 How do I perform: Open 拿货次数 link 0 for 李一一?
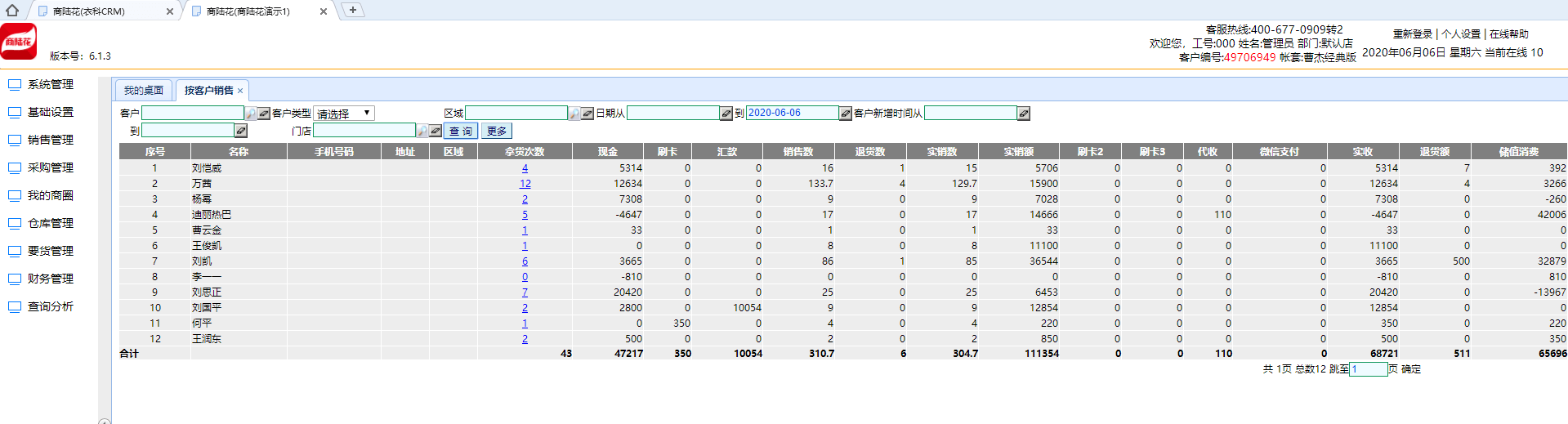(525, 277)
